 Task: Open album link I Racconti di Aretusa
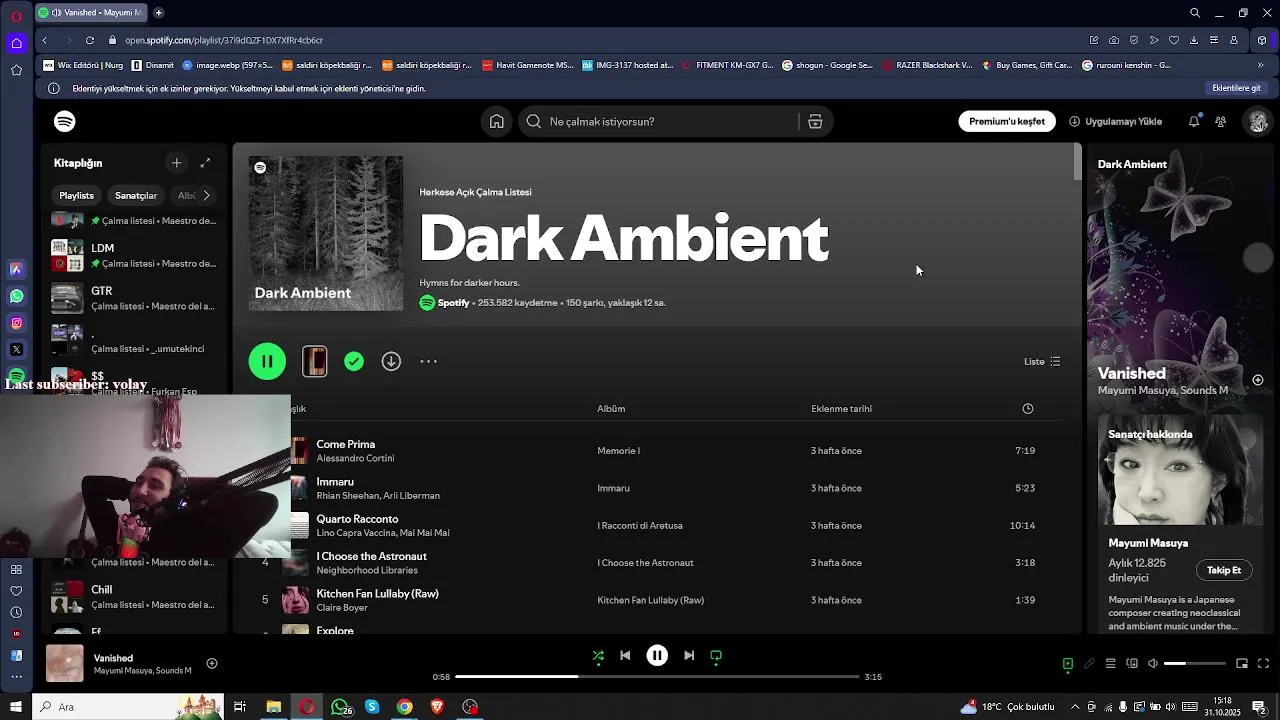640,525
